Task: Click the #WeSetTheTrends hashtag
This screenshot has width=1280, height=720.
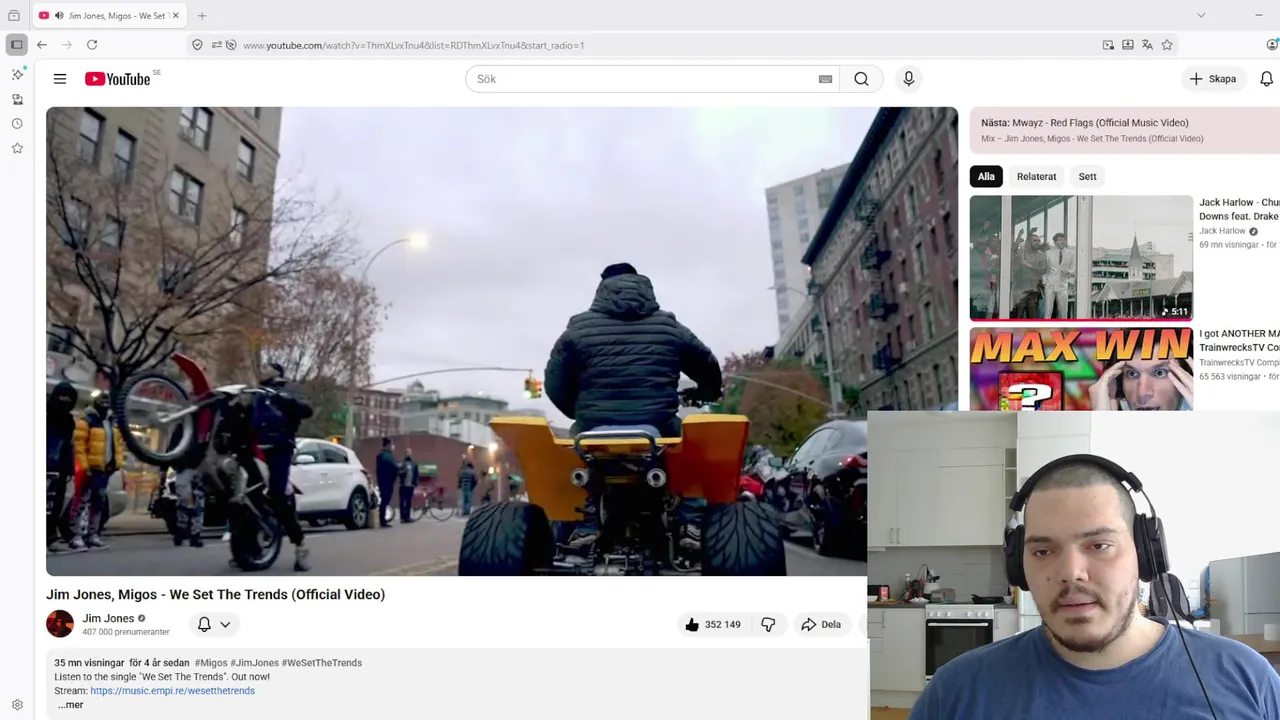Action: pos(322,663)
